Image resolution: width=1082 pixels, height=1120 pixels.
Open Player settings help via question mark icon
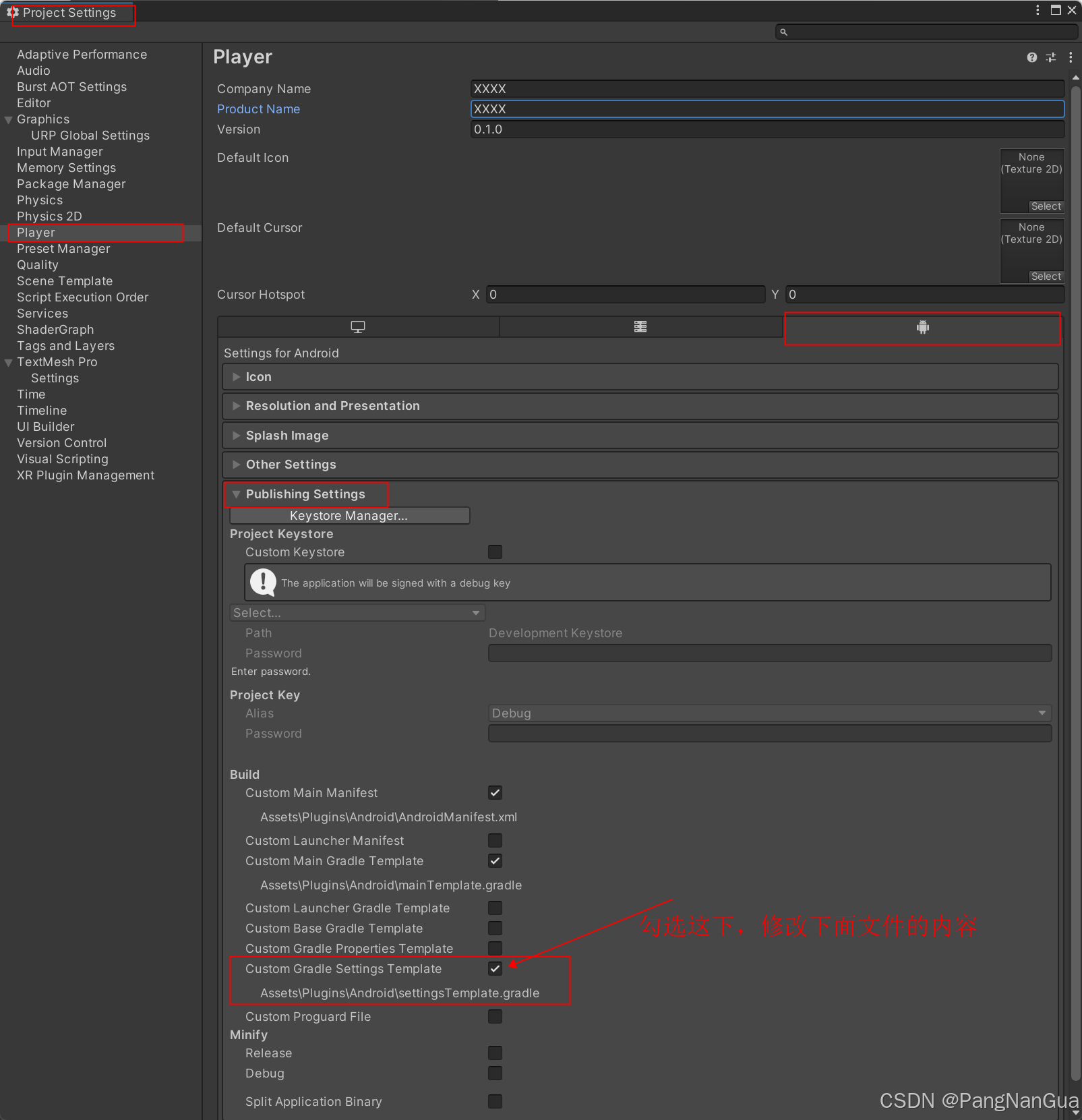pos(1031,57)
